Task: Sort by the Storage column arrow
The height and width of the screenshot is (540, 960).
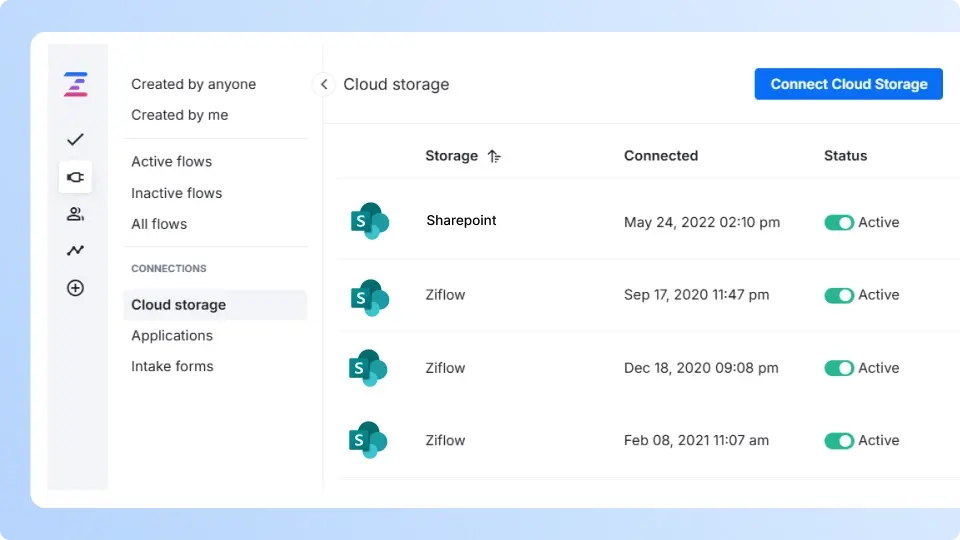Action: [494, 156]
